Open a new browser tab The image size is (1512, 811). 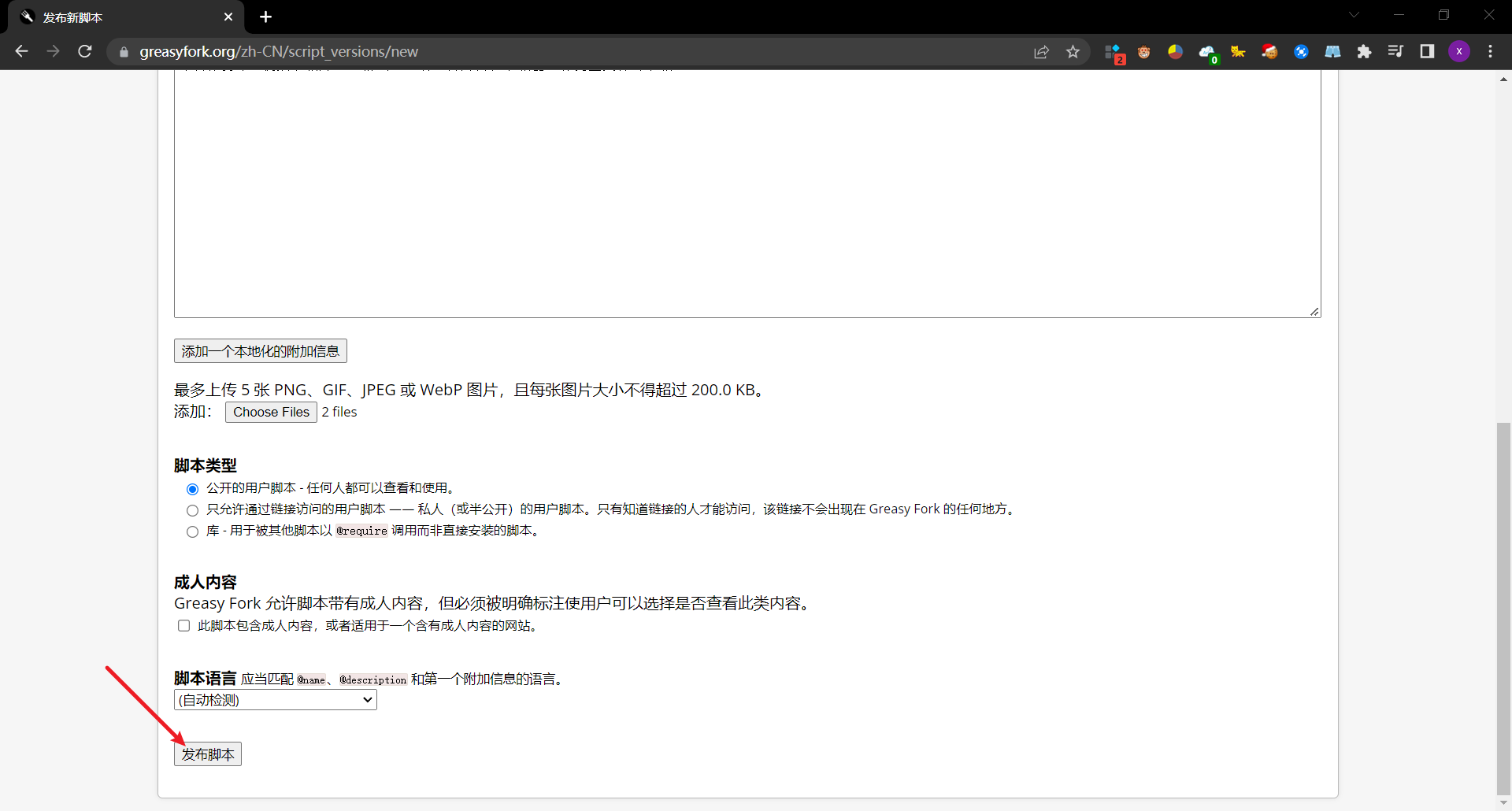click(x=265, y=17)
